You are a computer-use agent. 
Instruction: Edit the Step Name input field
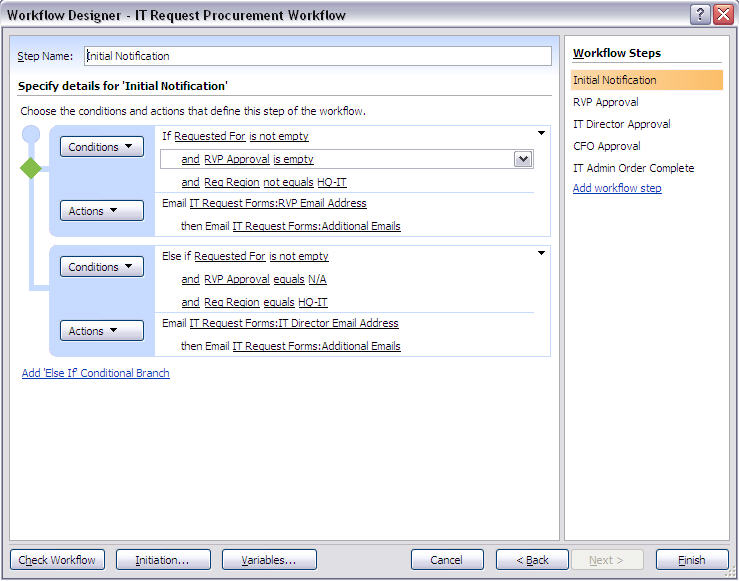tap(318, 56)
